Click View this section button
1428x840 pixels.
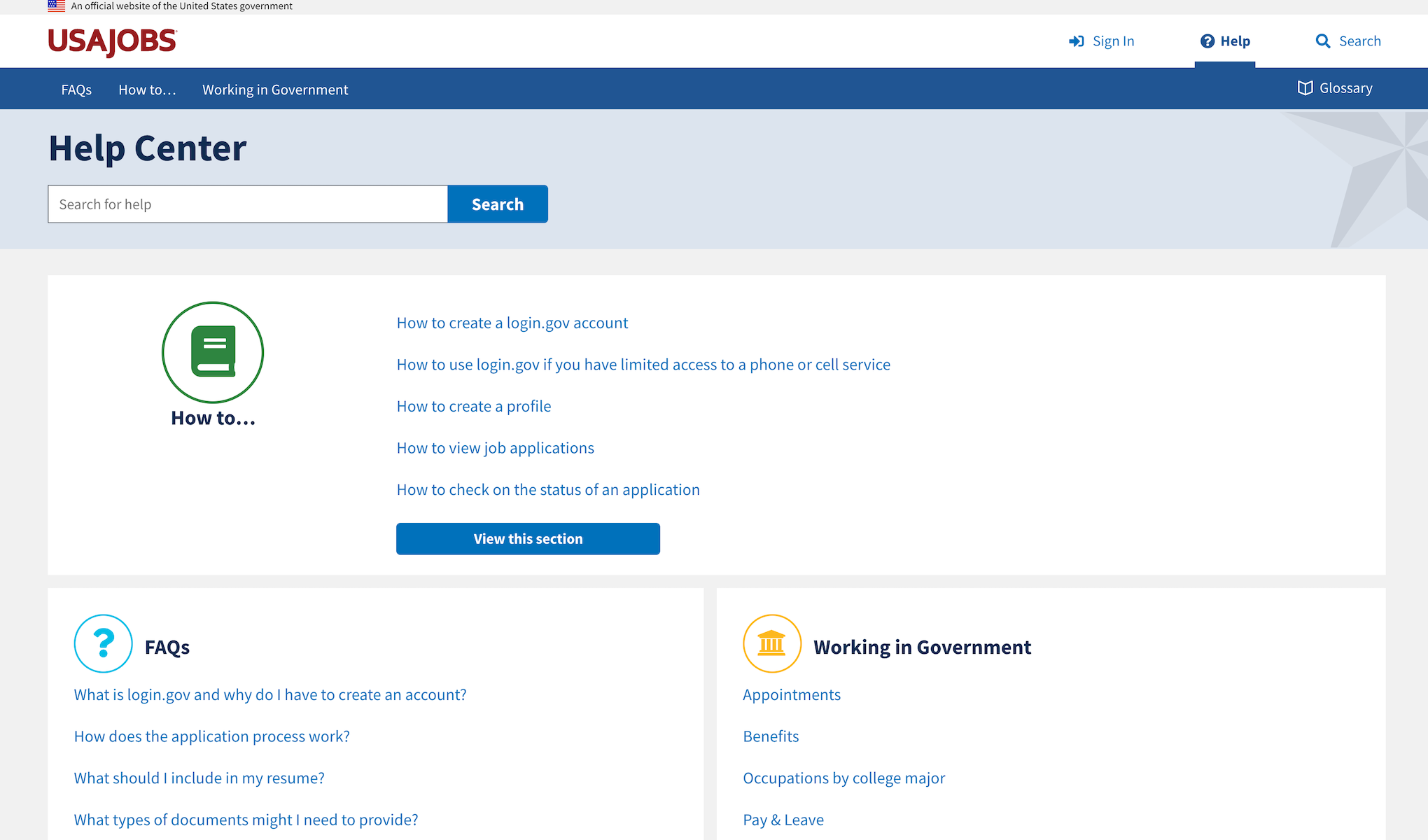click(528, 538)
